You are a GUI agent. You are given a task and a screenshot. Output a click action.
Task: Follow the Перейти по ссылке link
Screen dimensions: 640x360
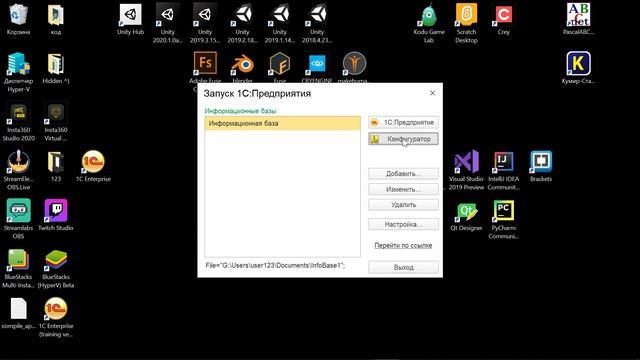pos(403,245)
